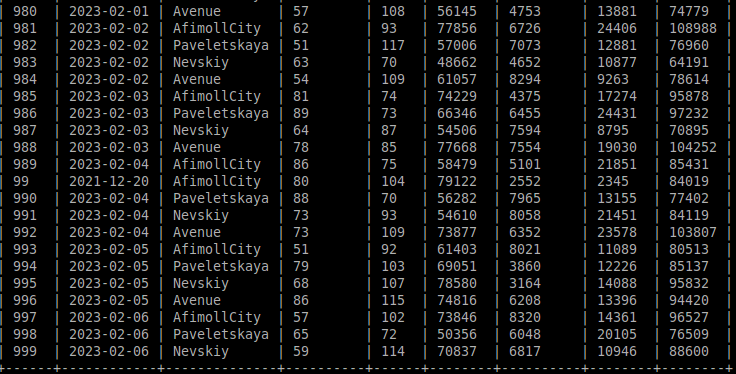Click the value 50356

pyautogui.click(x=457, y=334)
